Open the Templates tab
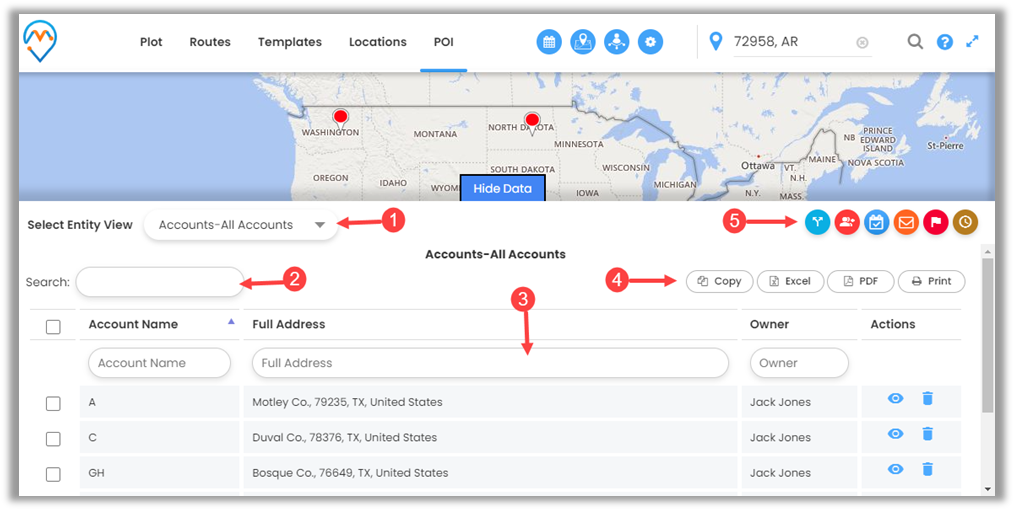The image size is (1015, 511). click(290, 42)
